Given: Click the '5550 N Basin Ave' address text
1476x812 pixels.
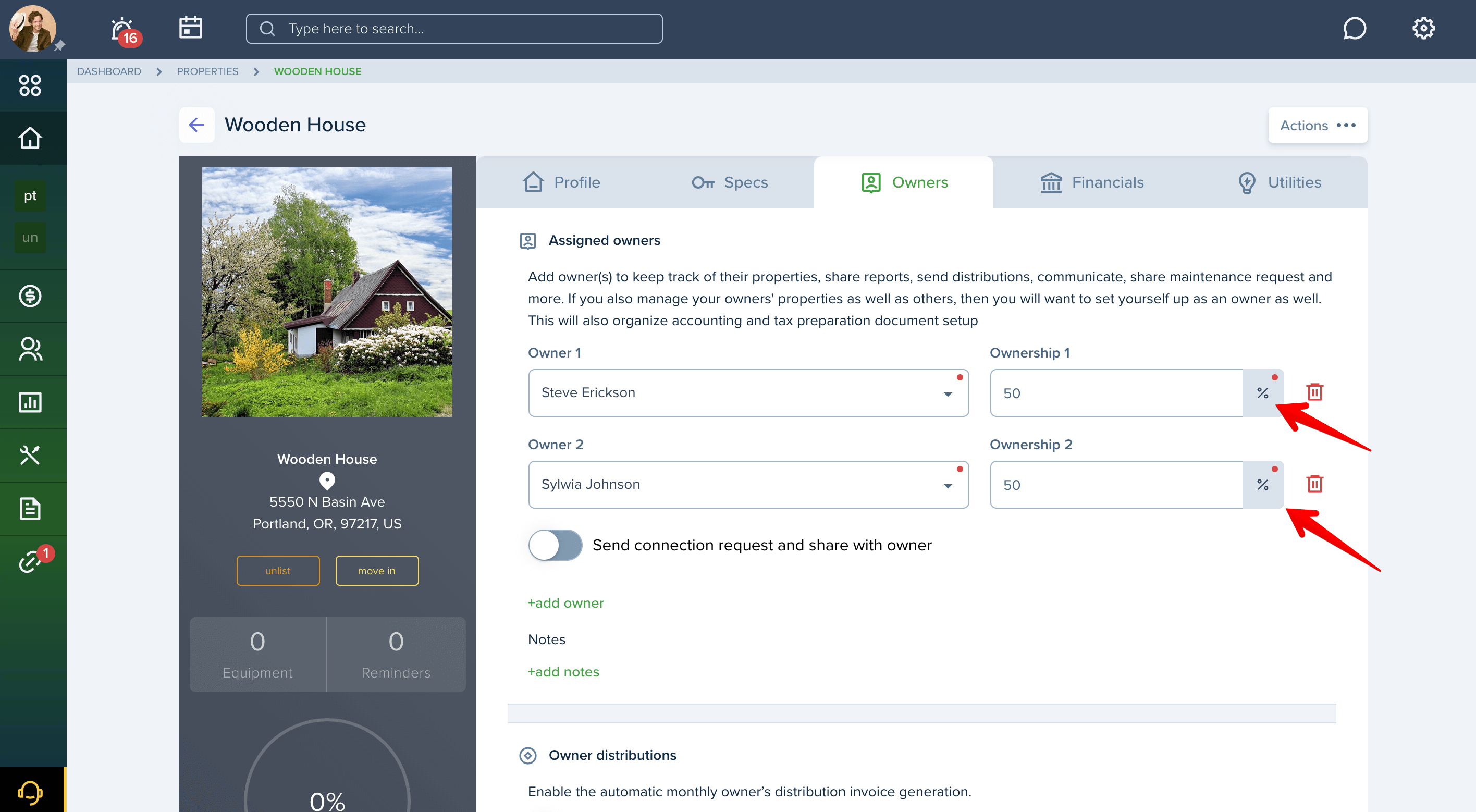Looking at the screenshot, I should (327, 502).
